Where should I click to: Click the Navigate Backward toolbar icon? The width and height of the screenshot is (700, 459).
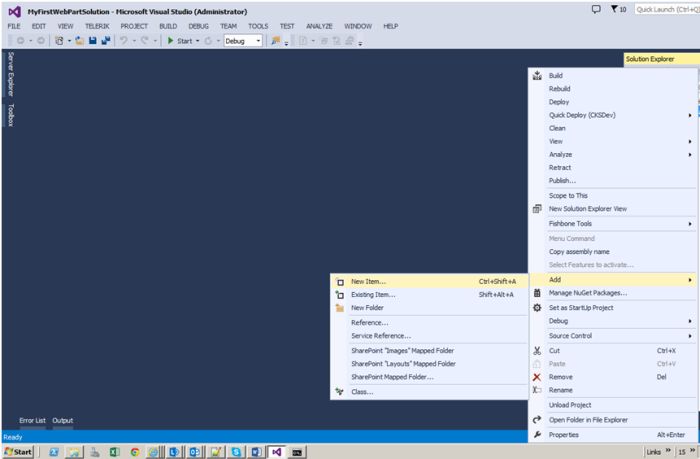coord(20,41)
